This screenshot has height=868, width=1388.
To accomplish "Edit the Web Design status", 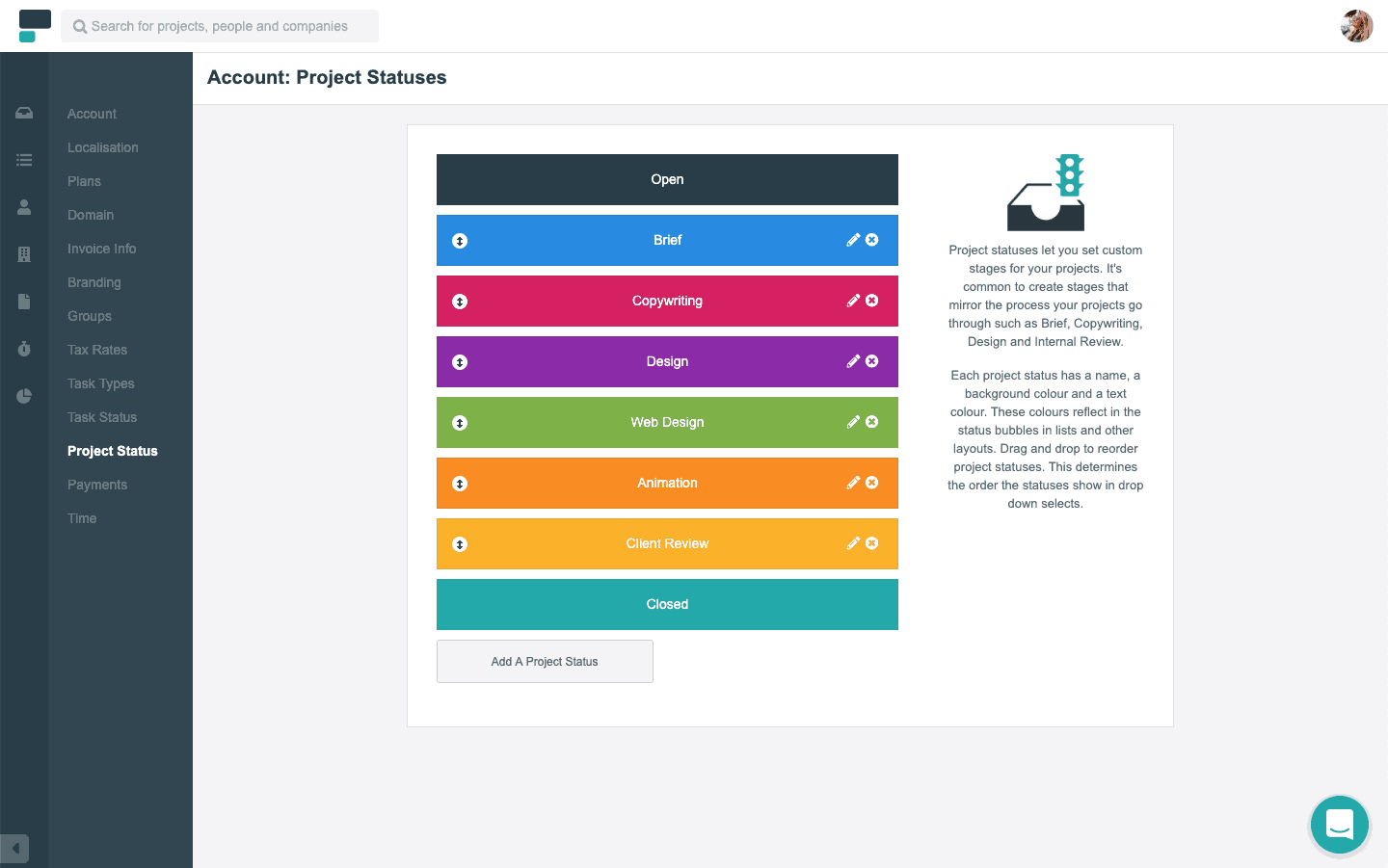I will (853, 422).
